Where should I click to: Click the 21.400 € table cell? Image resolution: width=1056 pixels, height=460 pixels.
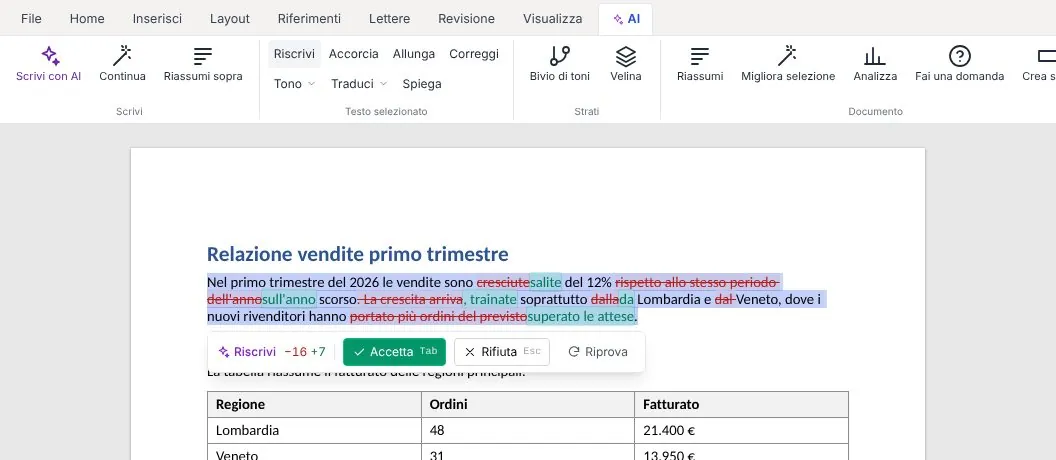(741, 430)
